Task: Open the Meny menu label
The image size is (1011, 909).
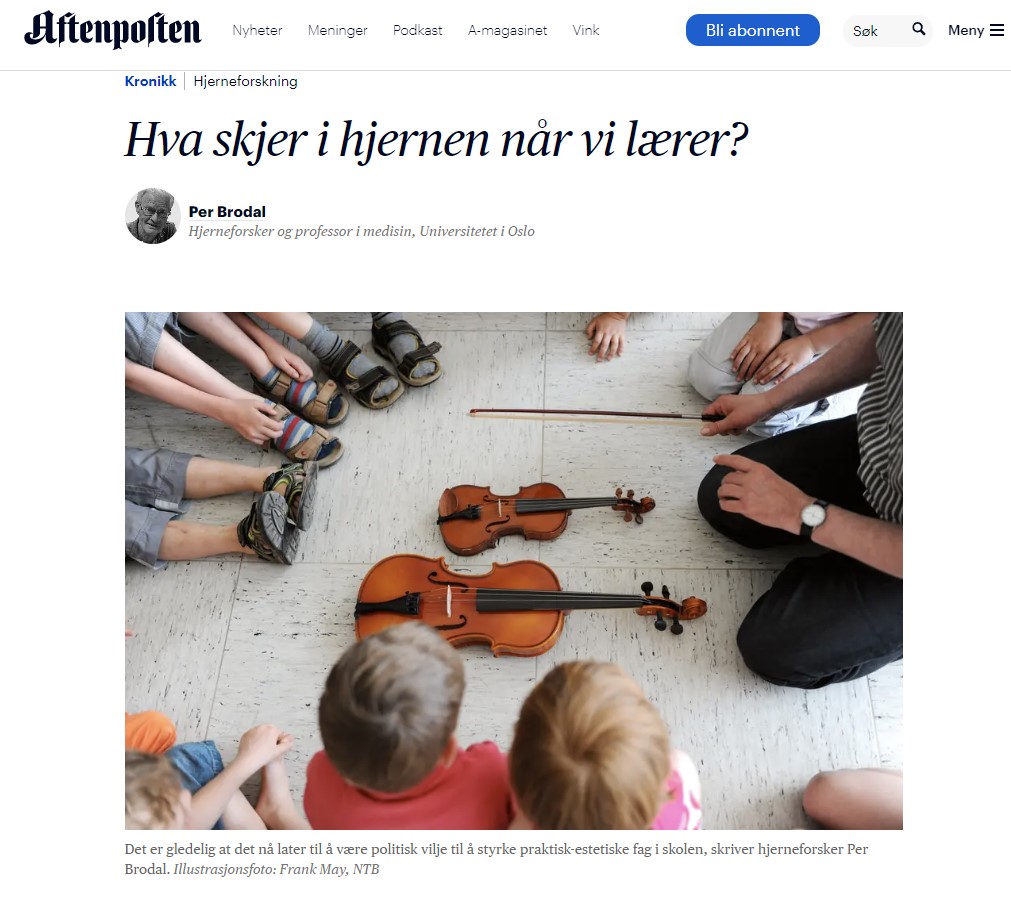Action: [965, 30]
